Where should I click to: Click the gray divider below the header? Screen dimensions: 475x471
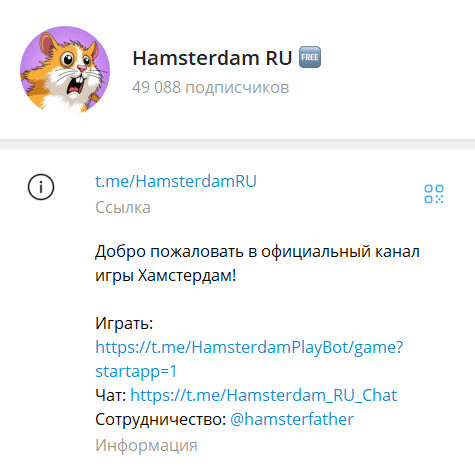click(x=237, y=144)
